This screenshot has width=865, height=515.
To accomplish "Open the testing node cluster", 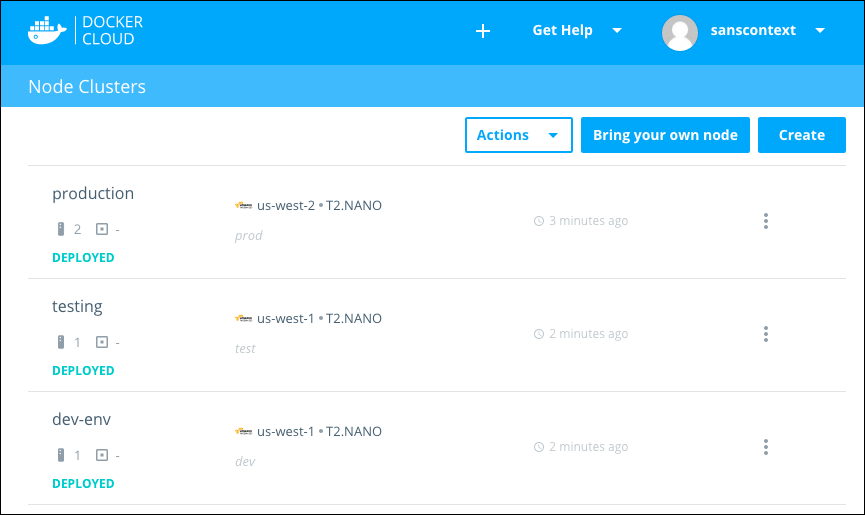I will [x=77, y=307].
